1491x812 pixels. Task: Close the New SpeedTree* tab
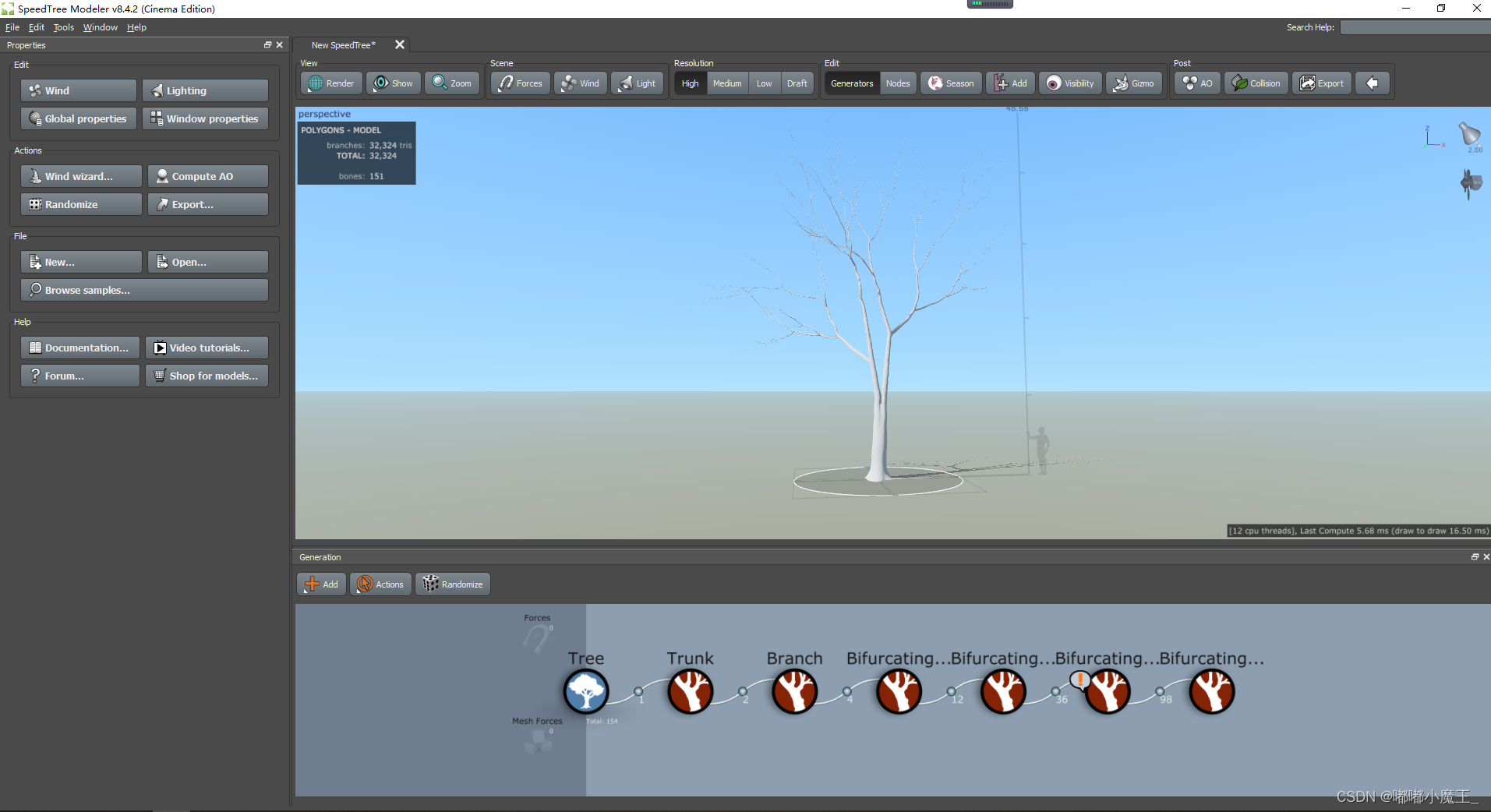pyautogui.click(x=400, y=44)
